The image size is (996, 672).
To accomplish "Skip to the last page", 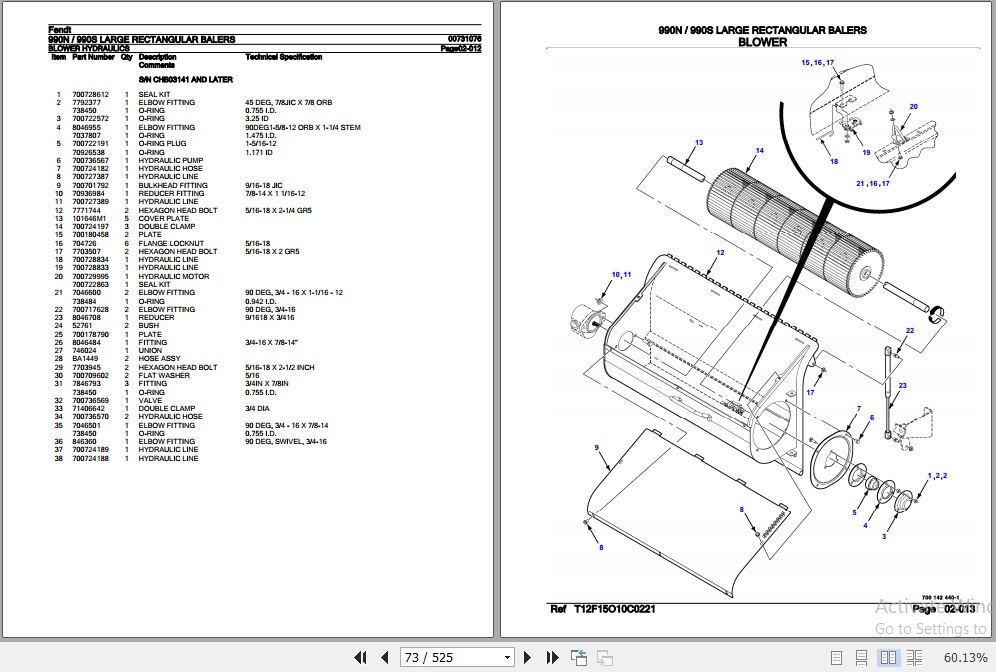I will click(553, 657).
